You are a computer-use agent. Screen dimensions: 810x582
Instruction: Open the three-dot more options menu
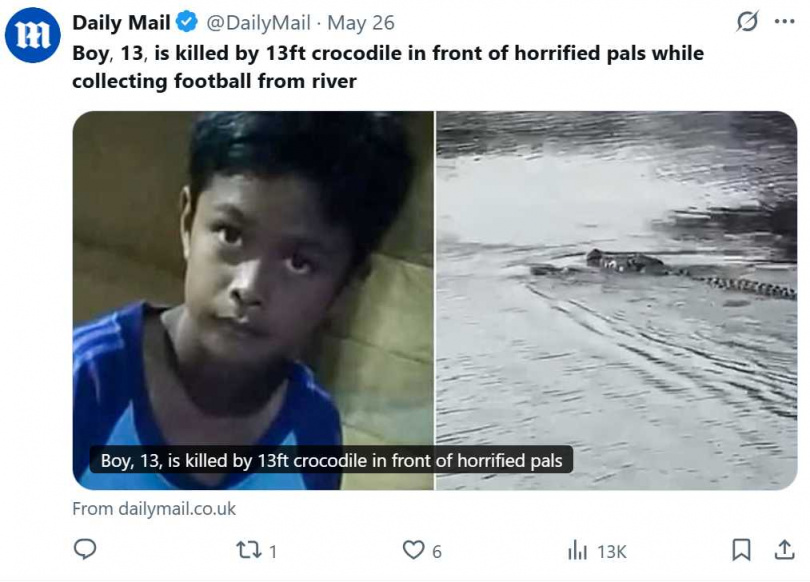pyautogui.click(x=784, y=22)
